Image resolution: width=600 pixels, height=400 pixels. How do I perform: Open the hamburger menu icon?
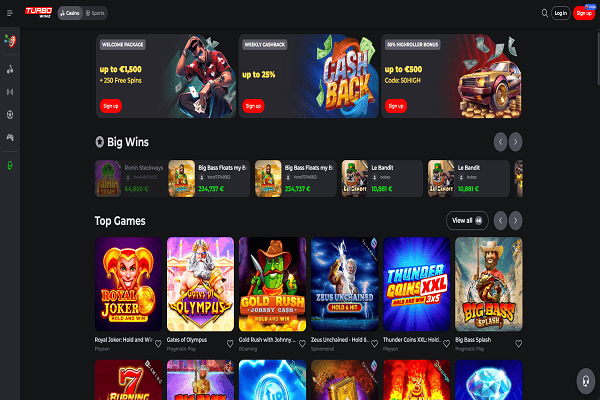[x=10, y=13]
